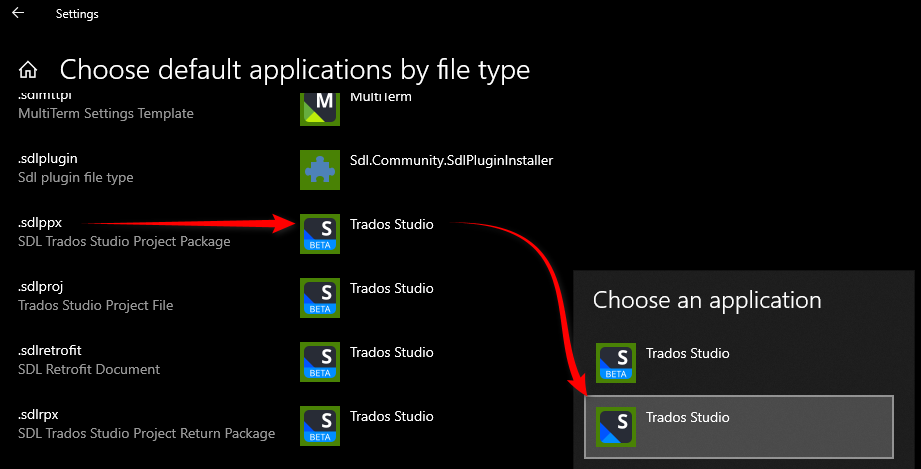Open app chooser for .sdlretrofit Trados Studio
This screenshot has height=469, width=921.
[x=392, y=353]
